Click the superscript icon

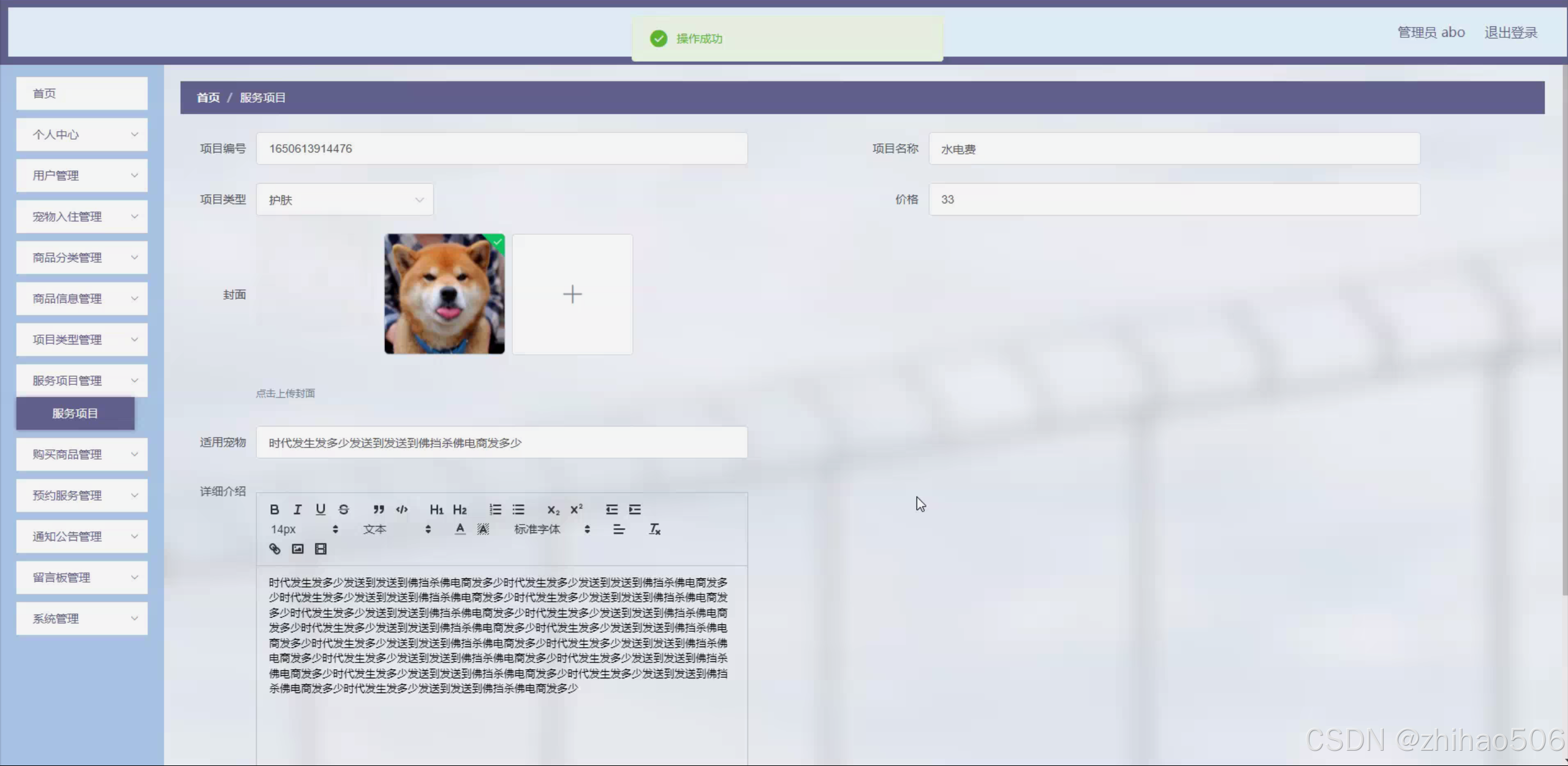tap(576, 509)
